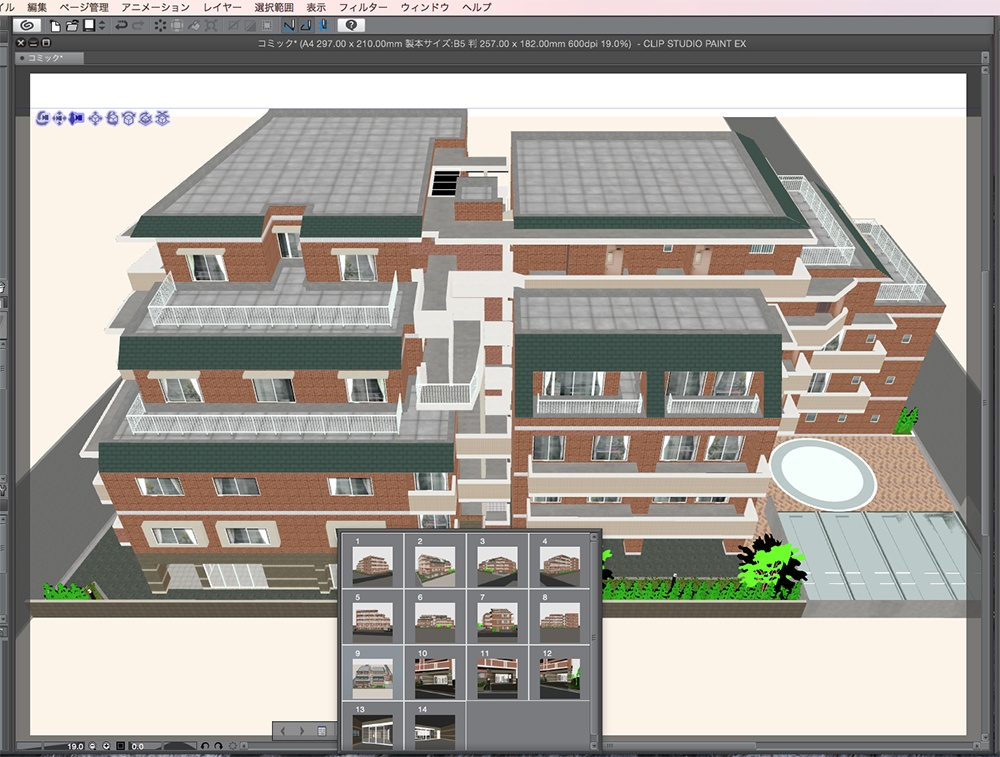Open the zoom percentage stepper dropdown
Viewport: 1000px width, 757px height.
pos(106,746)
